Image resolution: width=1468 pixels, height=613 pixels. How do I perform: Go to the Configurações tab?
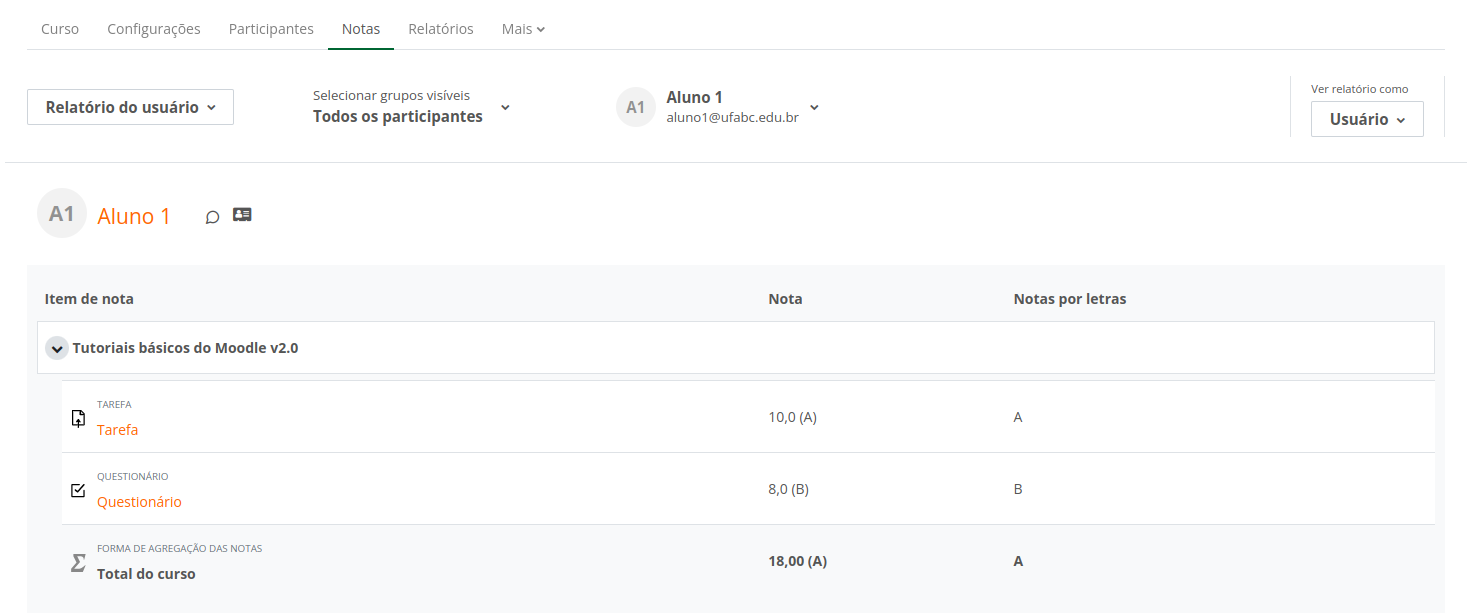(154, 29)
